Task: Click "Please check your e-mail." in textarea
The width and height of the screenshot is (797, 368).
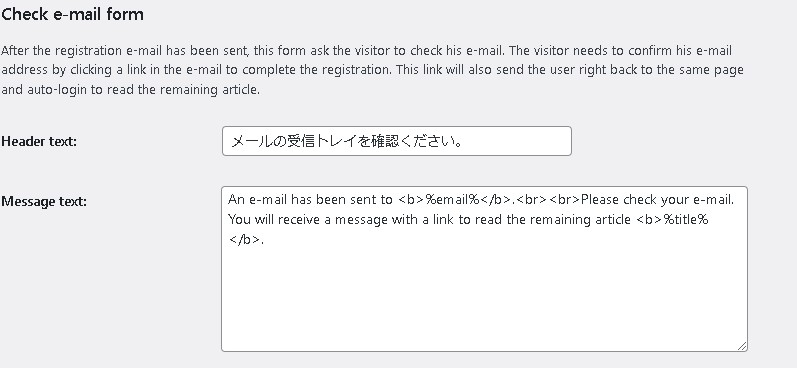Action: click(x=657, y=200)
